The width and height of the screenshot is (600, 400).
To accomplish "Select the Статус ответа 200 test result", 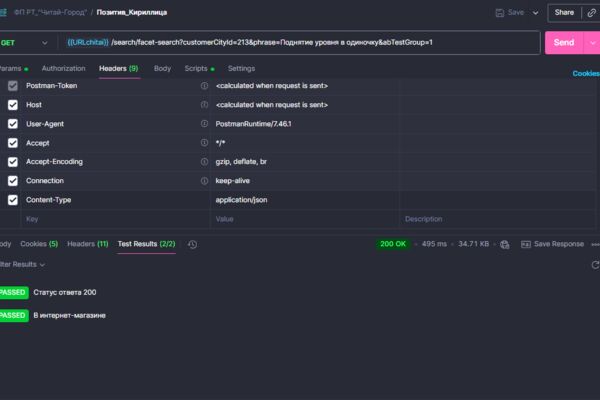I will click(x=65, y=292).
